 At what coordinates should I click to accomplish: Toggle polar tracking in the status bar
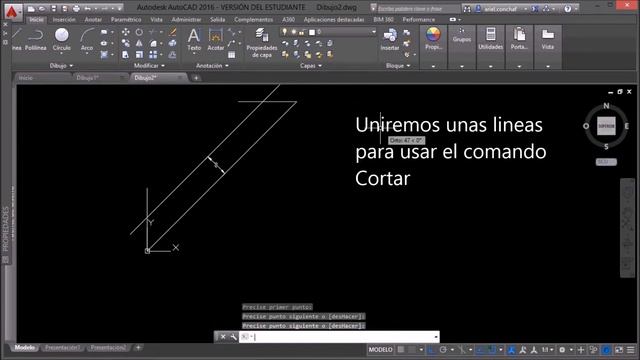coord(443,349)
